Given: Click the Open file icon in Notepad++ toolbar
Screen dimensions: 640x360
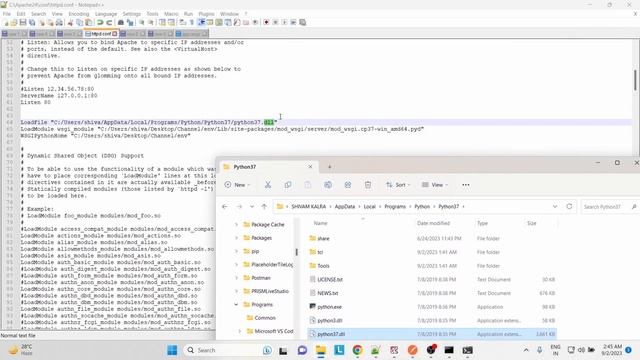Looking at the screenshot, I should pos(14,22).
